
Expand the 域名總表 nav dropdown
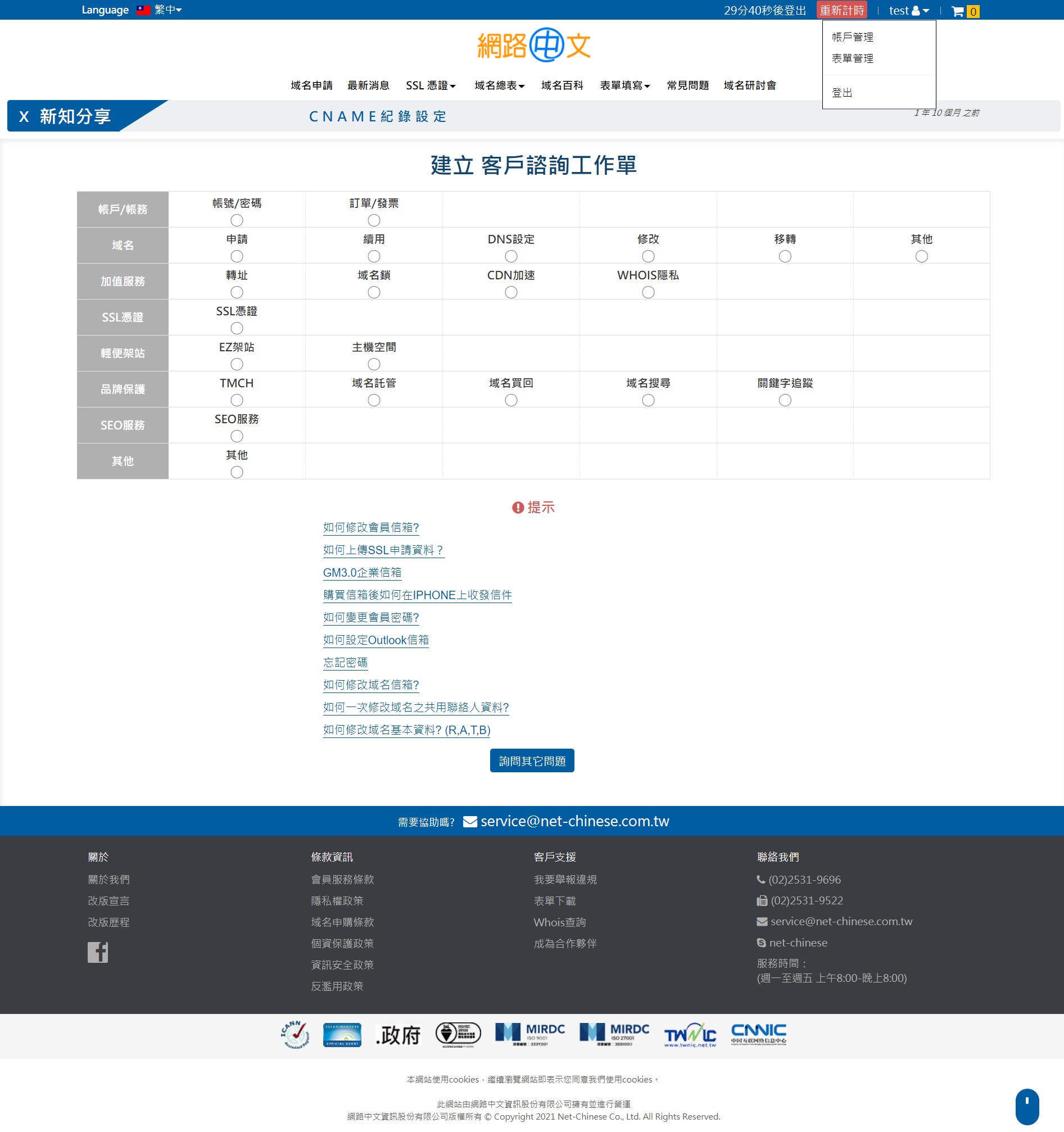pos(499,85)
